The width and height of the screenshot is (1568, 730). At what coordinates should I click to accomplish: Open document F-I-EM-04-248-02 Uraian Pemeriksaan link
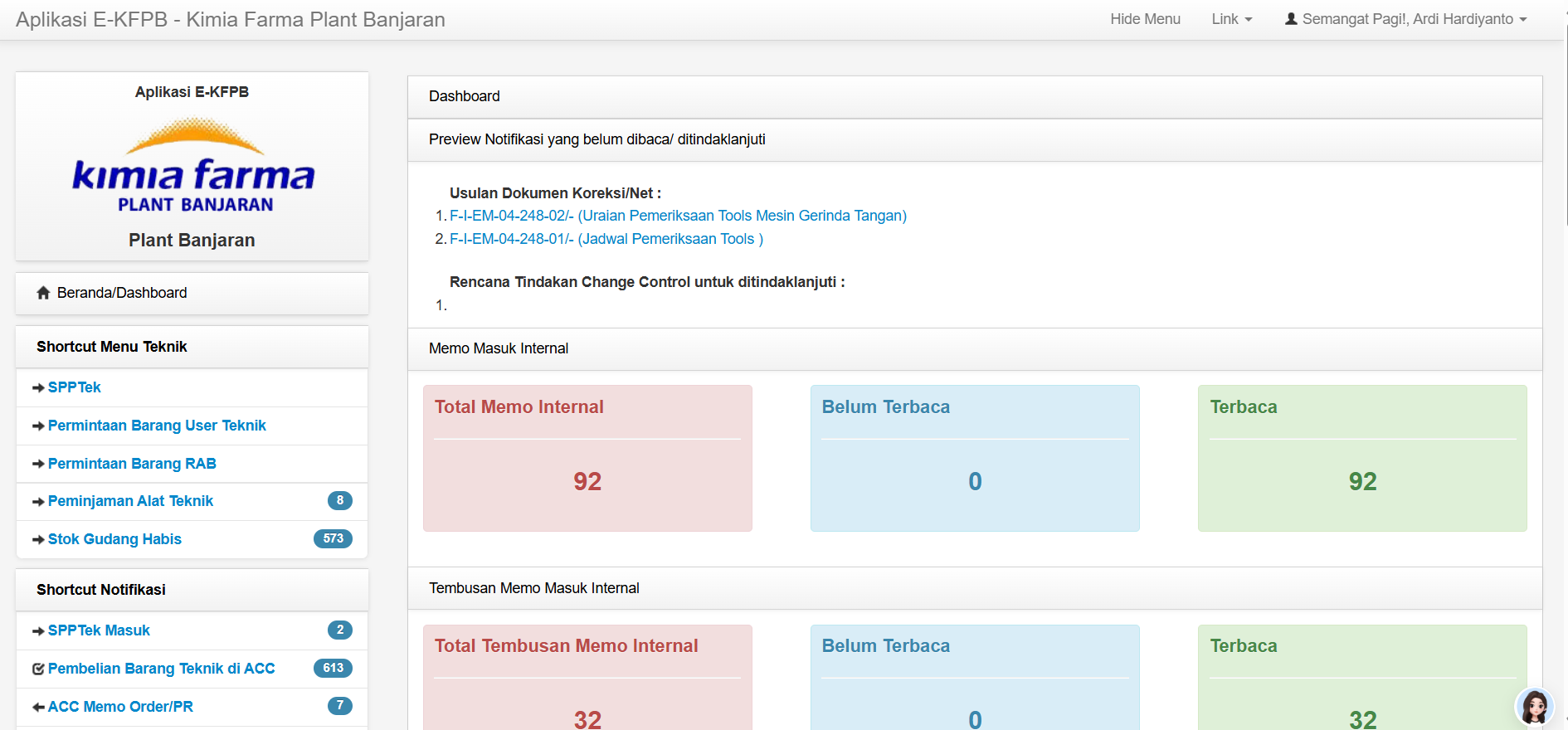tap(678, 216)
